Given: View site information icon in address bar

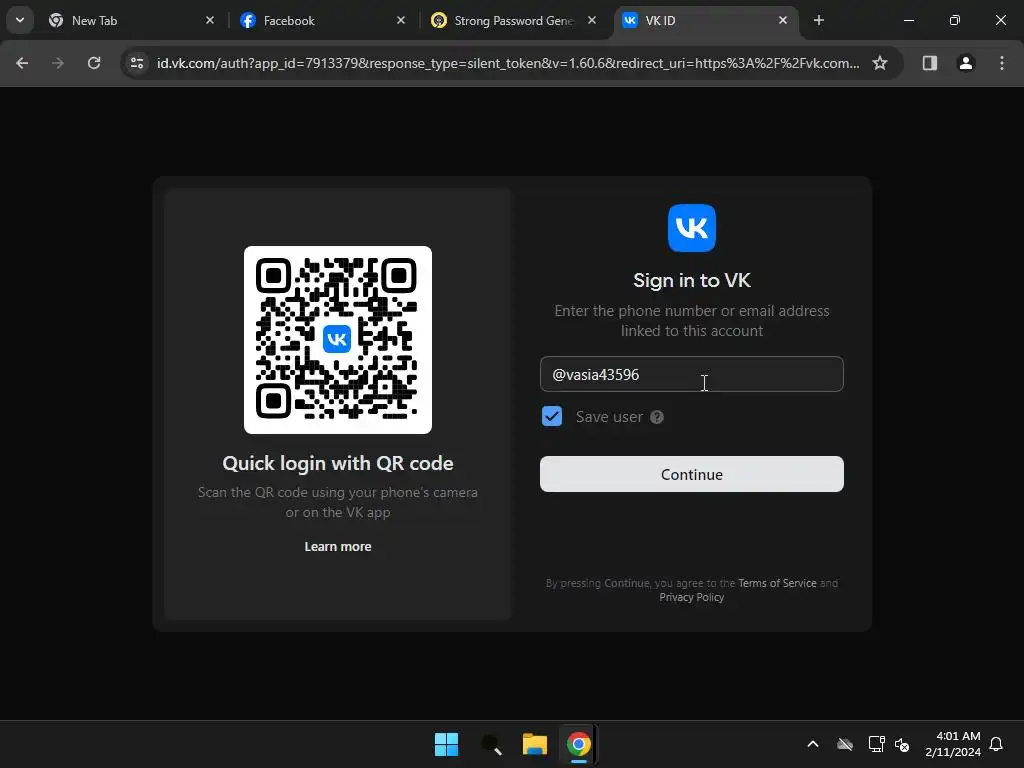Looking at the screenshot, I should tap(137, 63).
